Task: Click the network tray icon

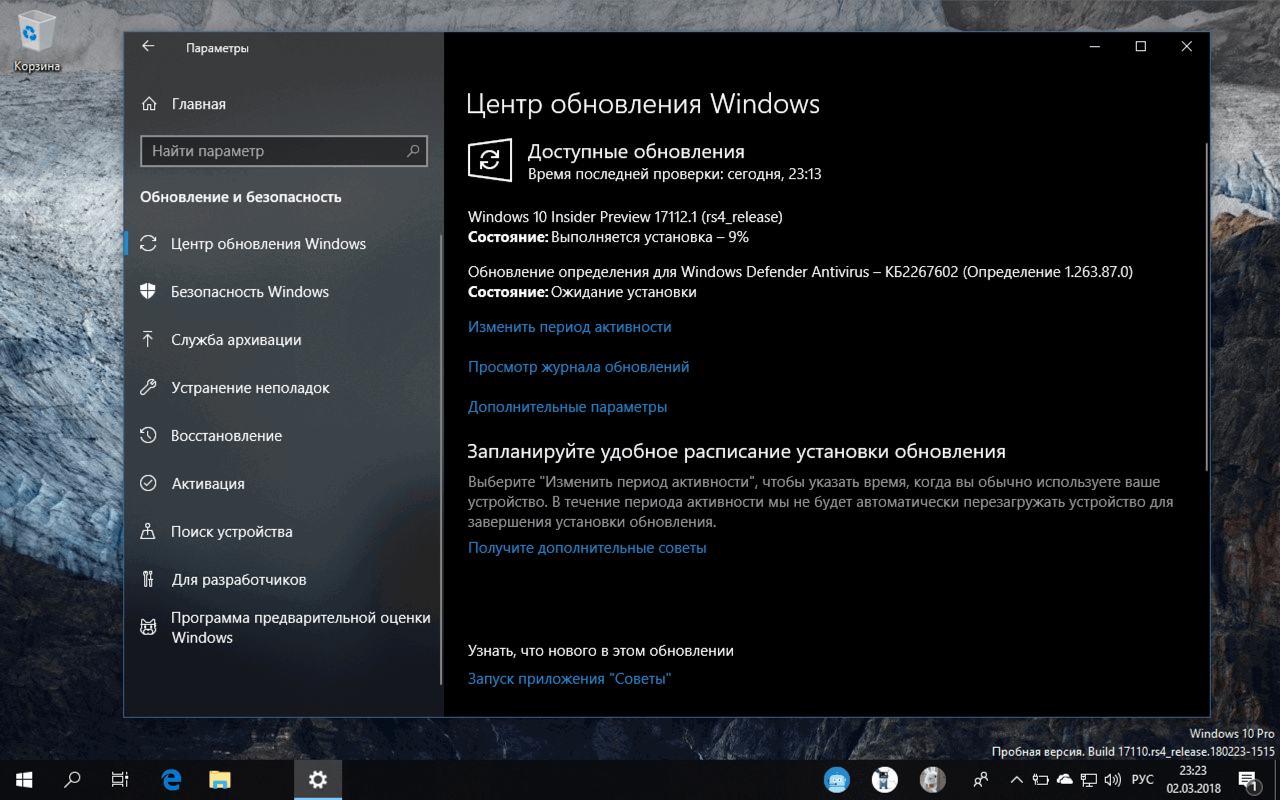Action: click(x=1088, y=779)
